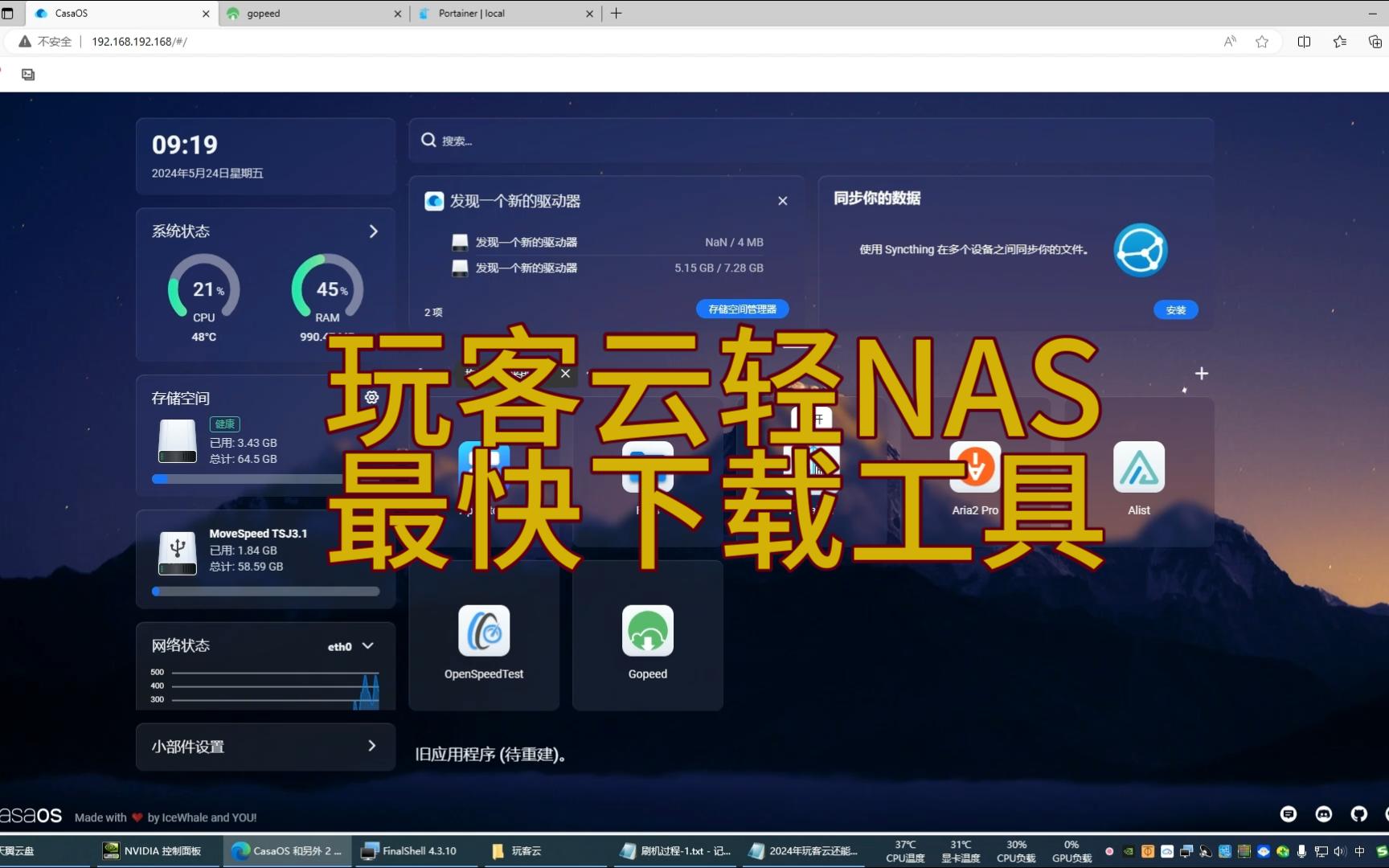Switch the input method 中 indicator
Image resolution: width=1389 pixels, height=868 pixels.
point(1360,851)
